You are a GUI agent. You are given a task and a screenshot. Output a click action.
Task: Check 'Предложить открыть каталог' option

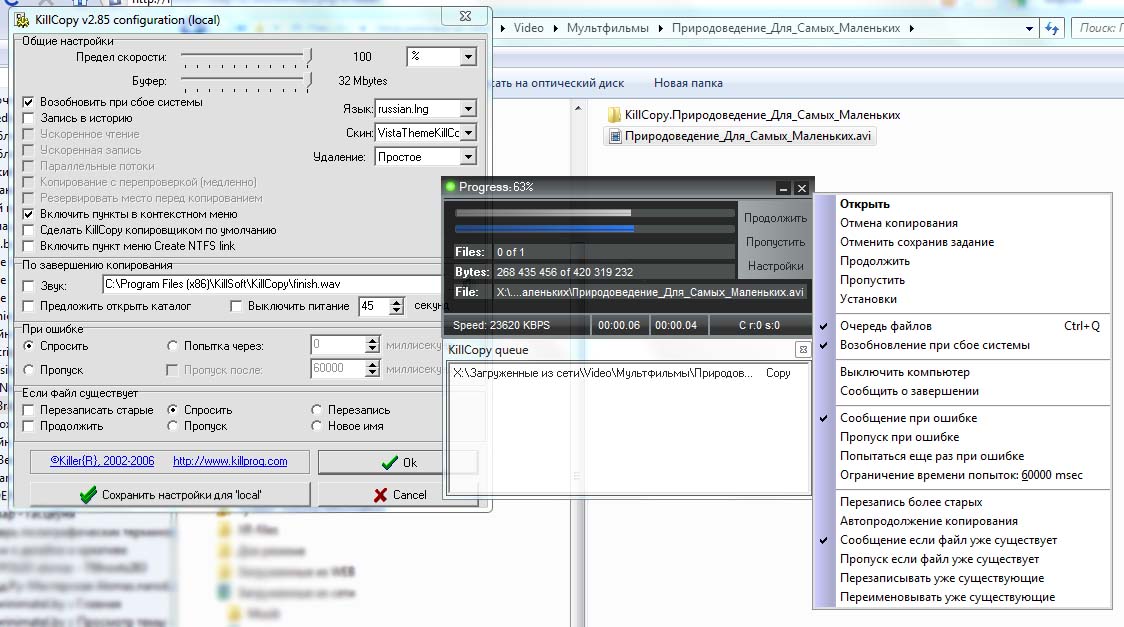coord(28,306)
